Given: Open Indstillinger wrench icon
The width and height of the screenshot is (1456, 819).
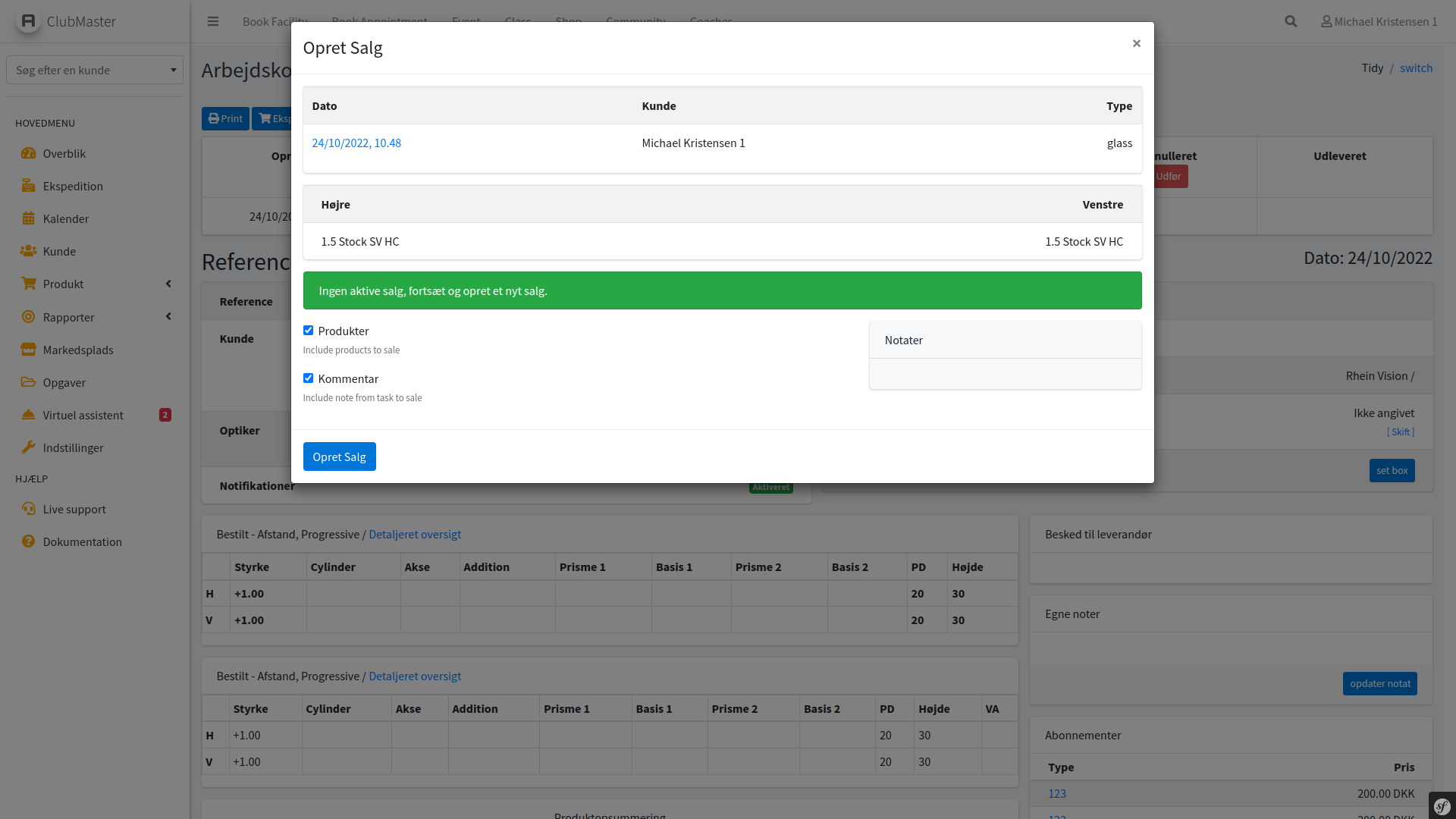Looking at the screenshot, I should coord(28,447).
